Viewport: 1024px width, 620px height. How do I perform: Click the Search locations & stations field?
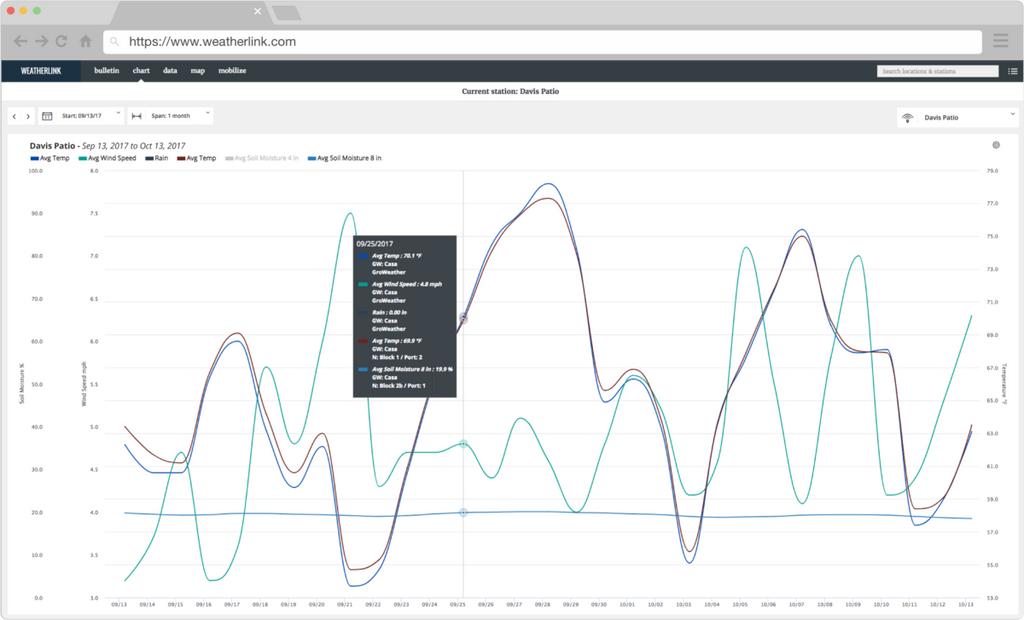click(x=937, y=71)
